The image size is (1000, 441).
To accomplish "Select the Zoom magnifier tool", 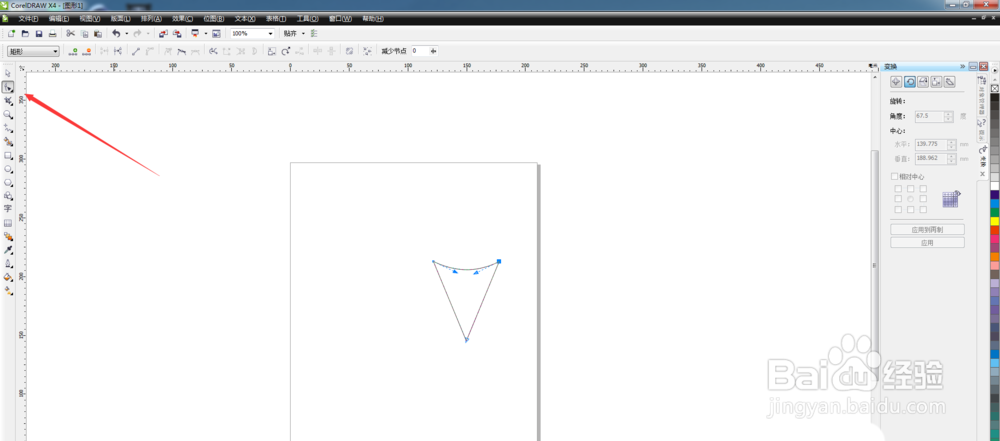I will 8,114.
